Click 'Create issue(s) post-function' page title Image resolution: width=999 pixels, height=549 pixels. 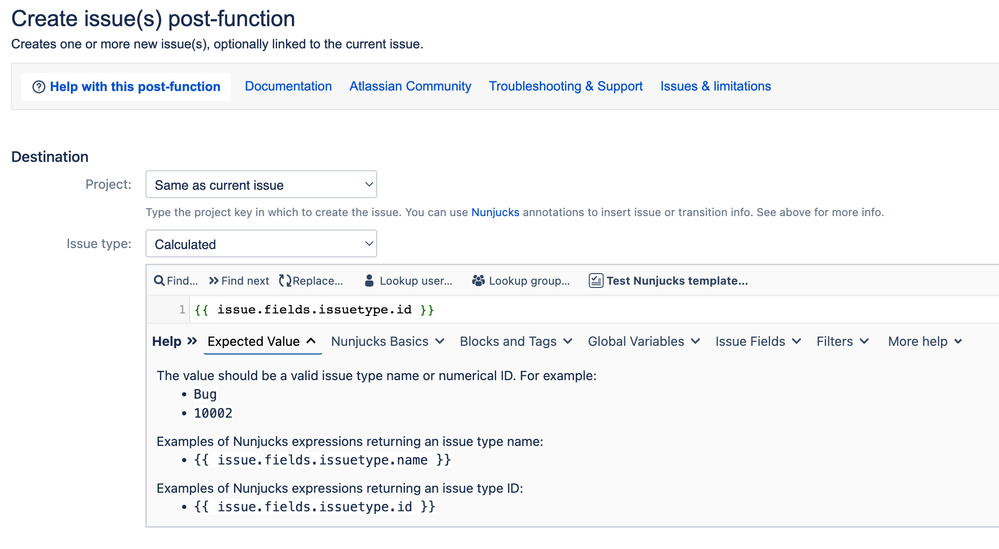(153, 18)
